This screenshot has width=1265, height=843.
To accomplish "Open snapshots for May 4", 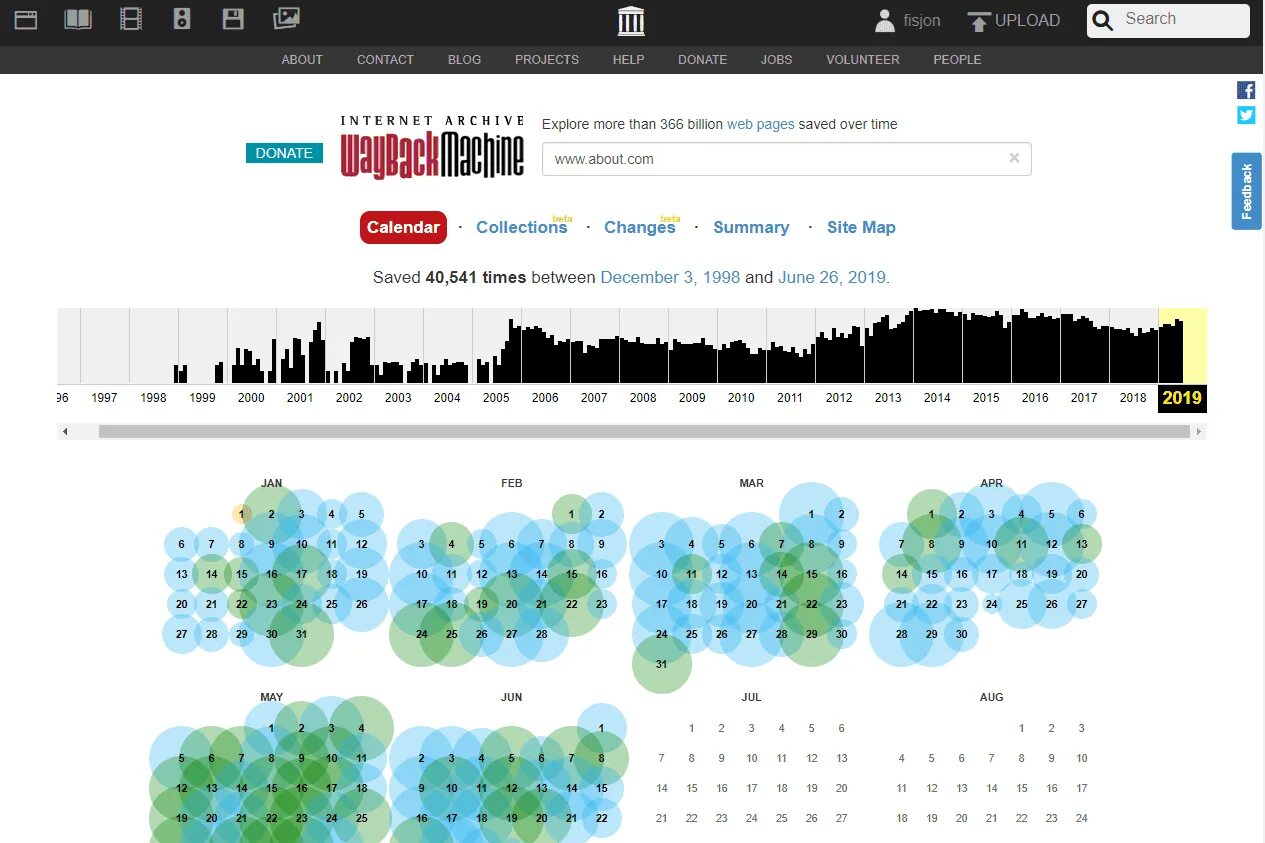I will pyautogui.click(x=361, y=728).
